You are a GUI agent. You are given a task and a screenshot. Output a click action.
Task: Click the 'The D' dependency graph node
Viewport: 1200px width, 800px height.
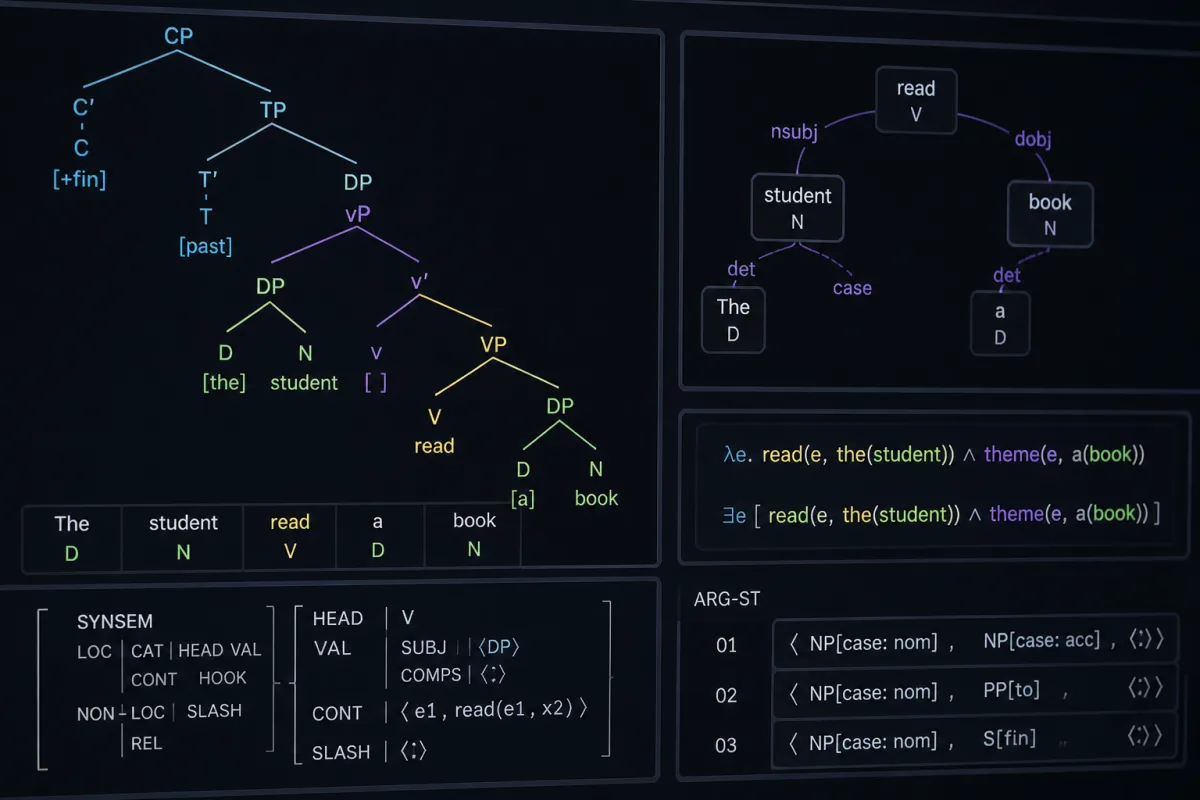pyautogui.click(x=733, y=320)
